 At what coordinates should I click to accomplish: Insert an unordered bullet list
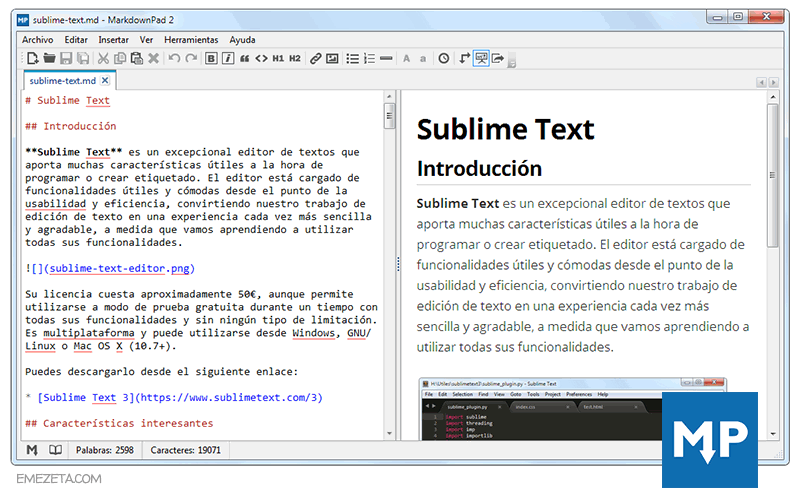[x=353, y=59]
